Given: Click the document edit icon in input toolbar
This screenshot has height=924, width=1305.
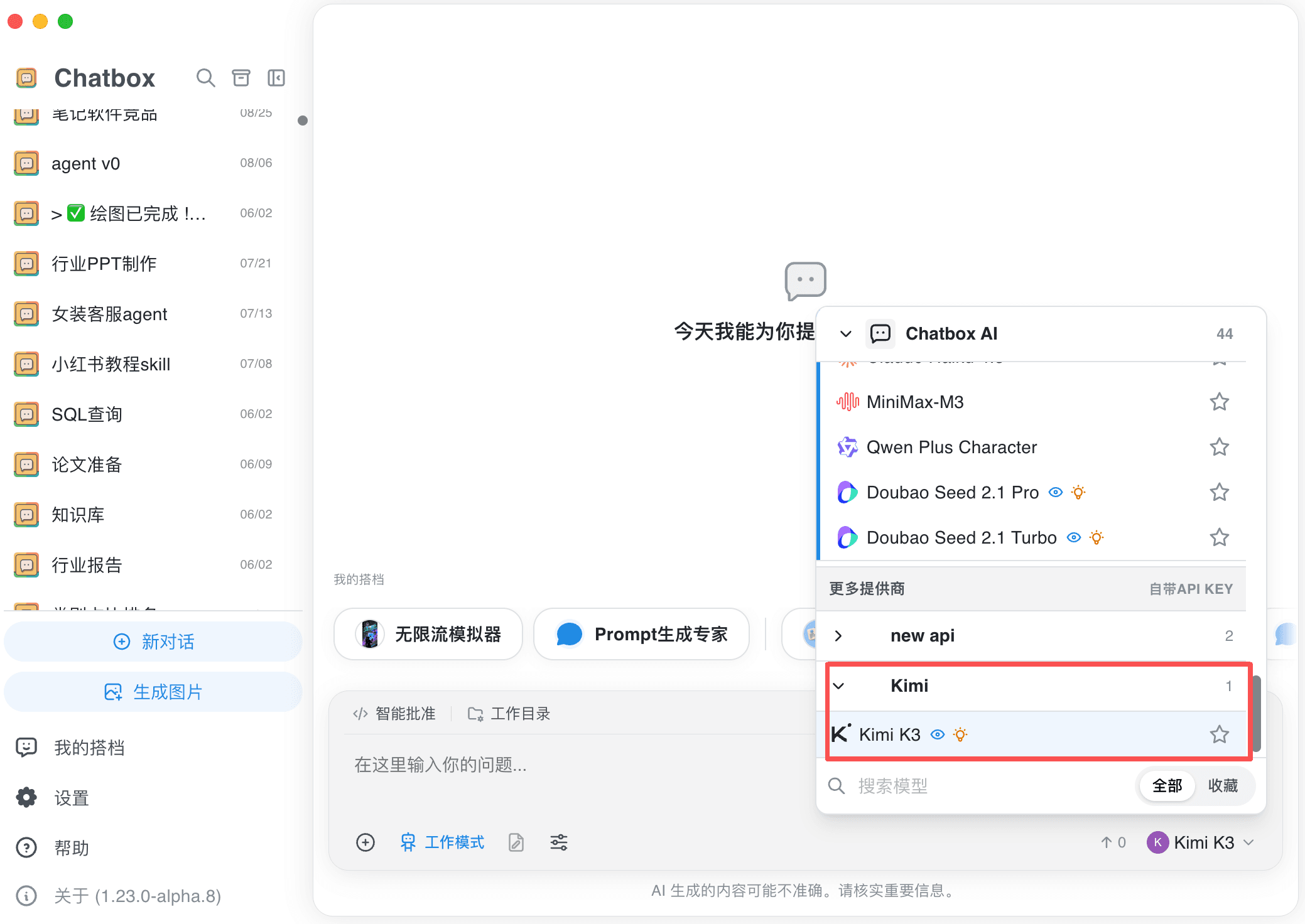Looking at the screenshot, I should 516,842.
